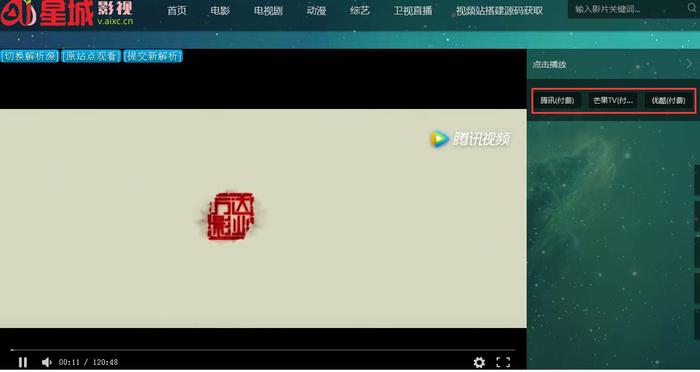Focus the movie keyword search field
700x372 pixels.
[627, 9]
